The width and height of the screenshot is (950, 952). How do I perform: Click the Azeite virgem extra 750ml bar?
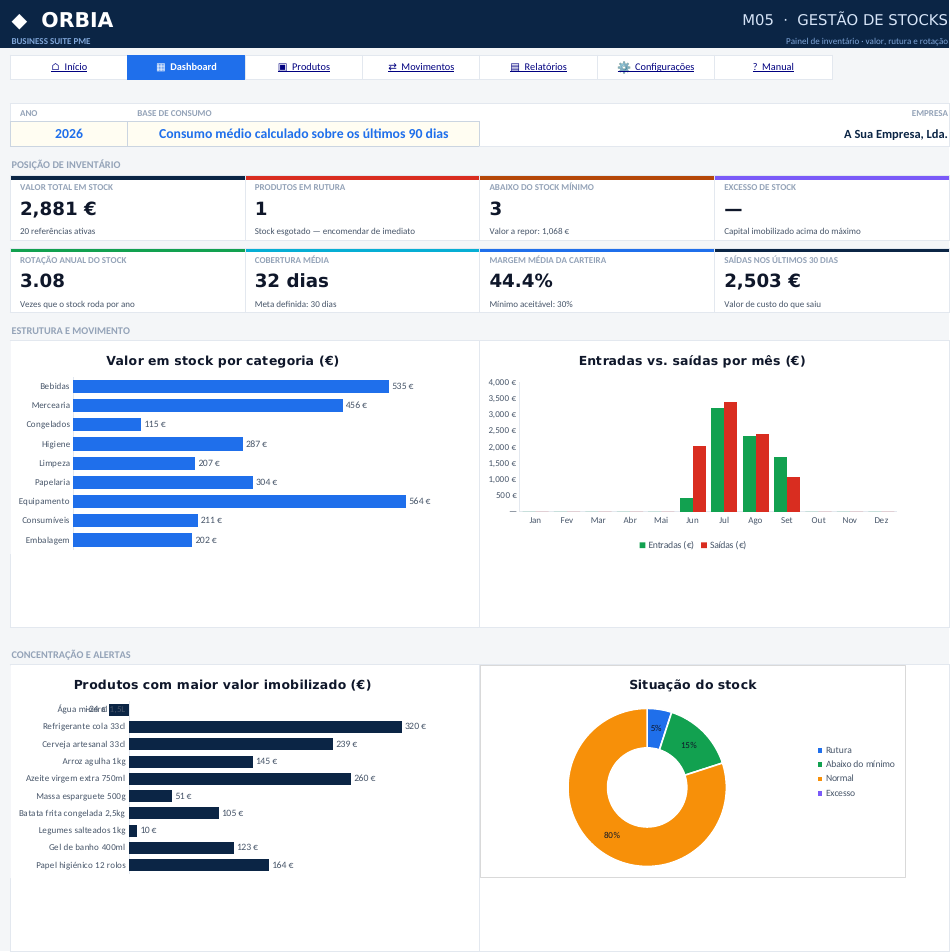pos(240,779)
